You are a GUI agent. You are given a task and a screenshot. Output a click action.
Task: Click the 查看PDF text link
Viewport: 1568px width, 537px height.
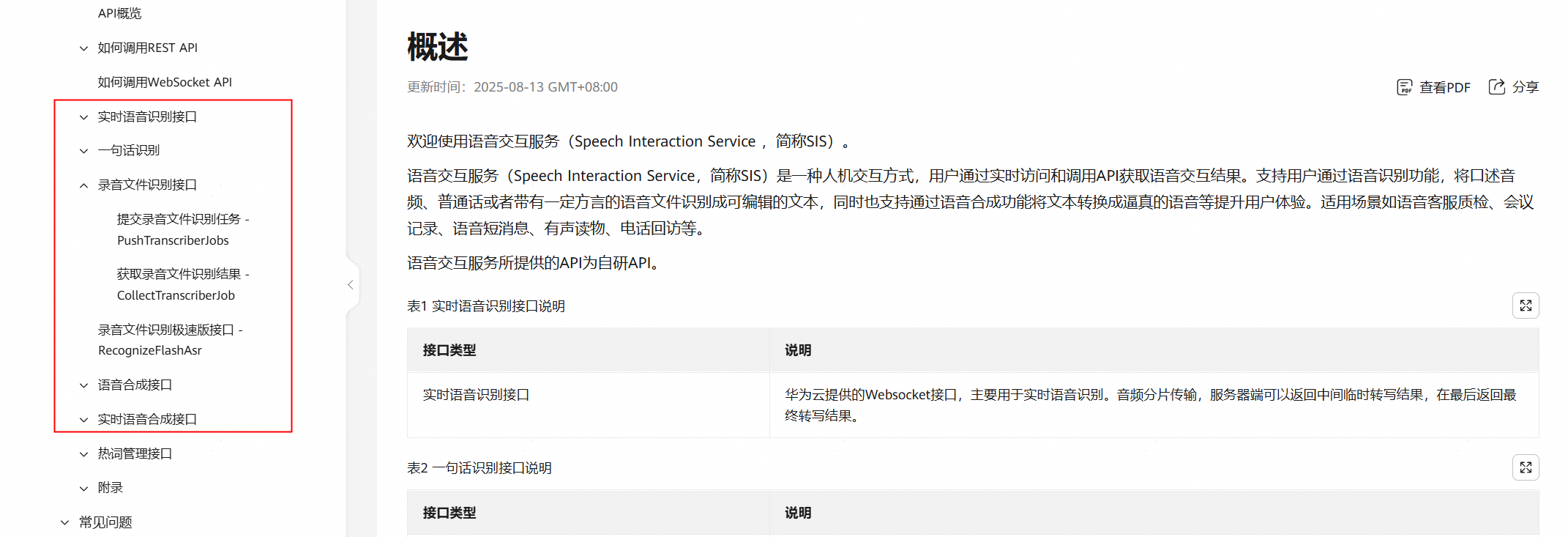coord(1444,87)
